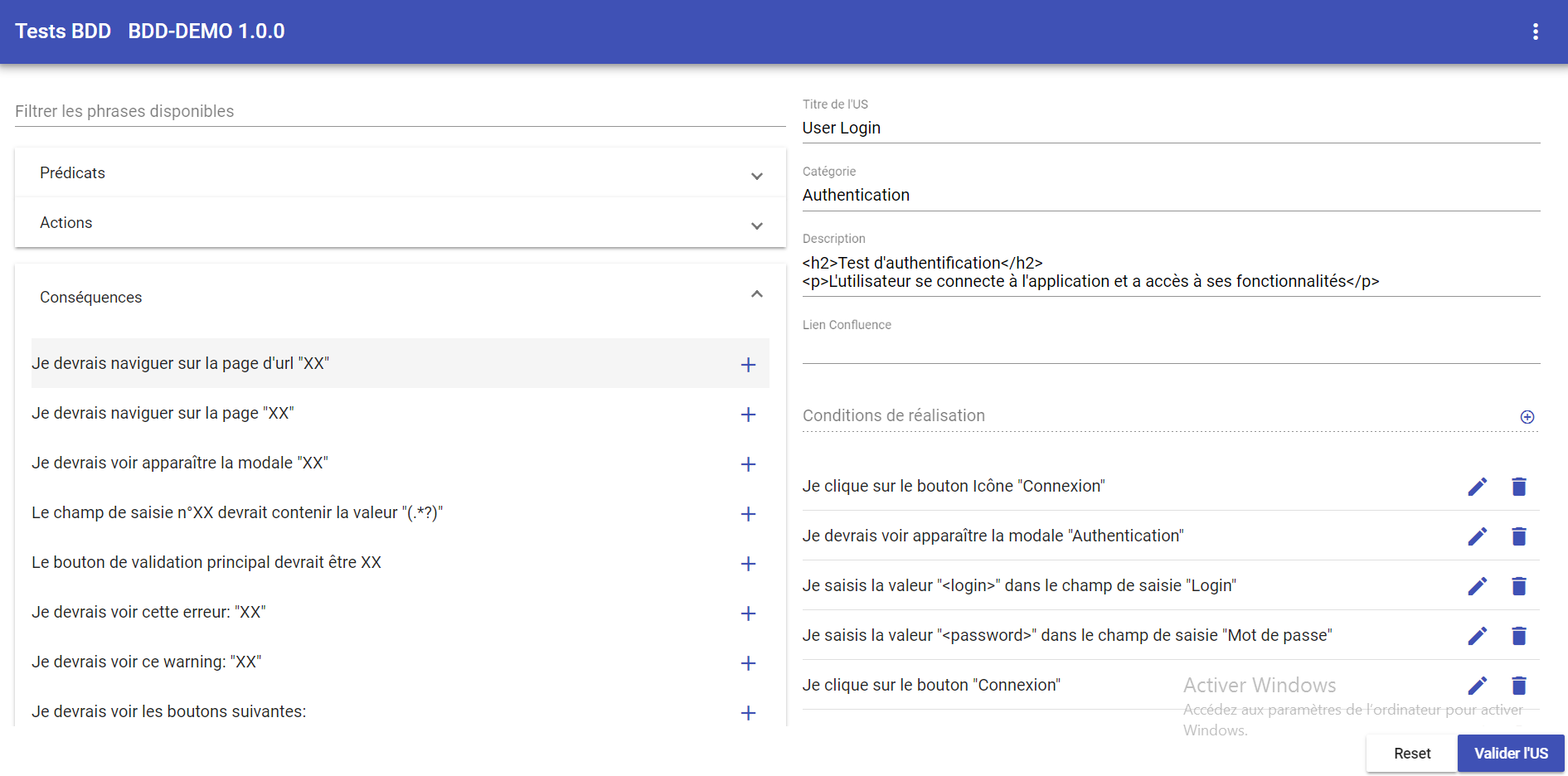The image size is (1568, 776).
Task: Delete step with '<login>' value
Action: 1519,586
